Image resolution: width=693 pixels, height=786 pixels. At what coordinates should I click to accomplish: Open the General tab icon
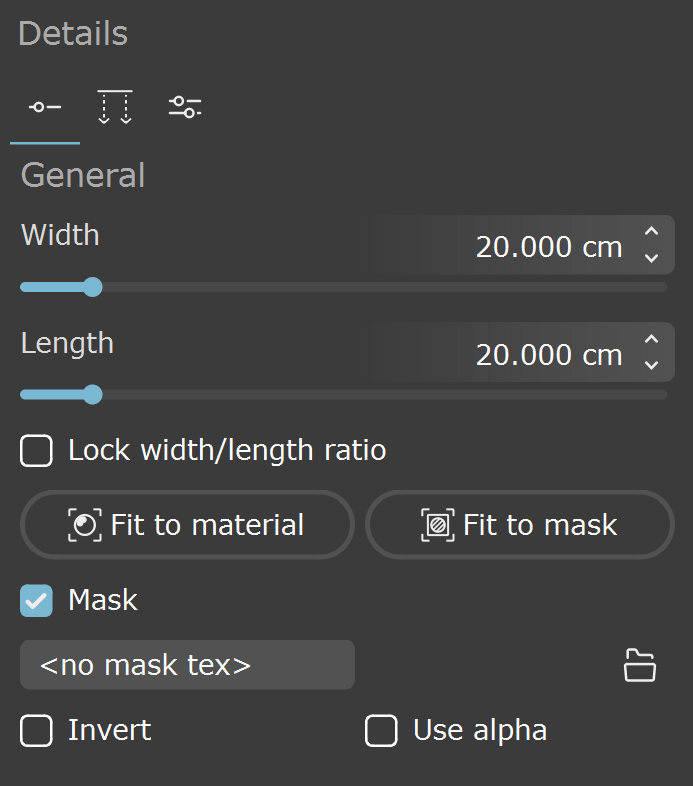45,107
